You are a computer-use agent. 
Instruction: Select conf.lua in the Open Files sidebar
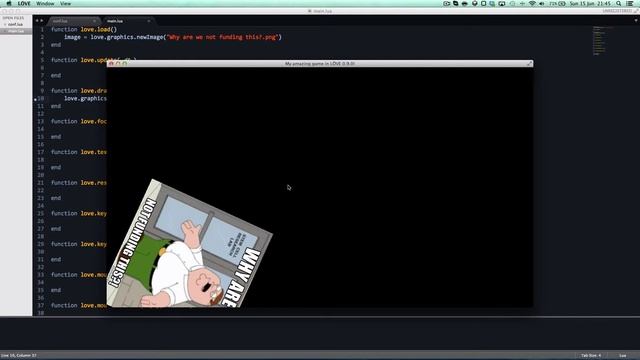tap(16, 24)
